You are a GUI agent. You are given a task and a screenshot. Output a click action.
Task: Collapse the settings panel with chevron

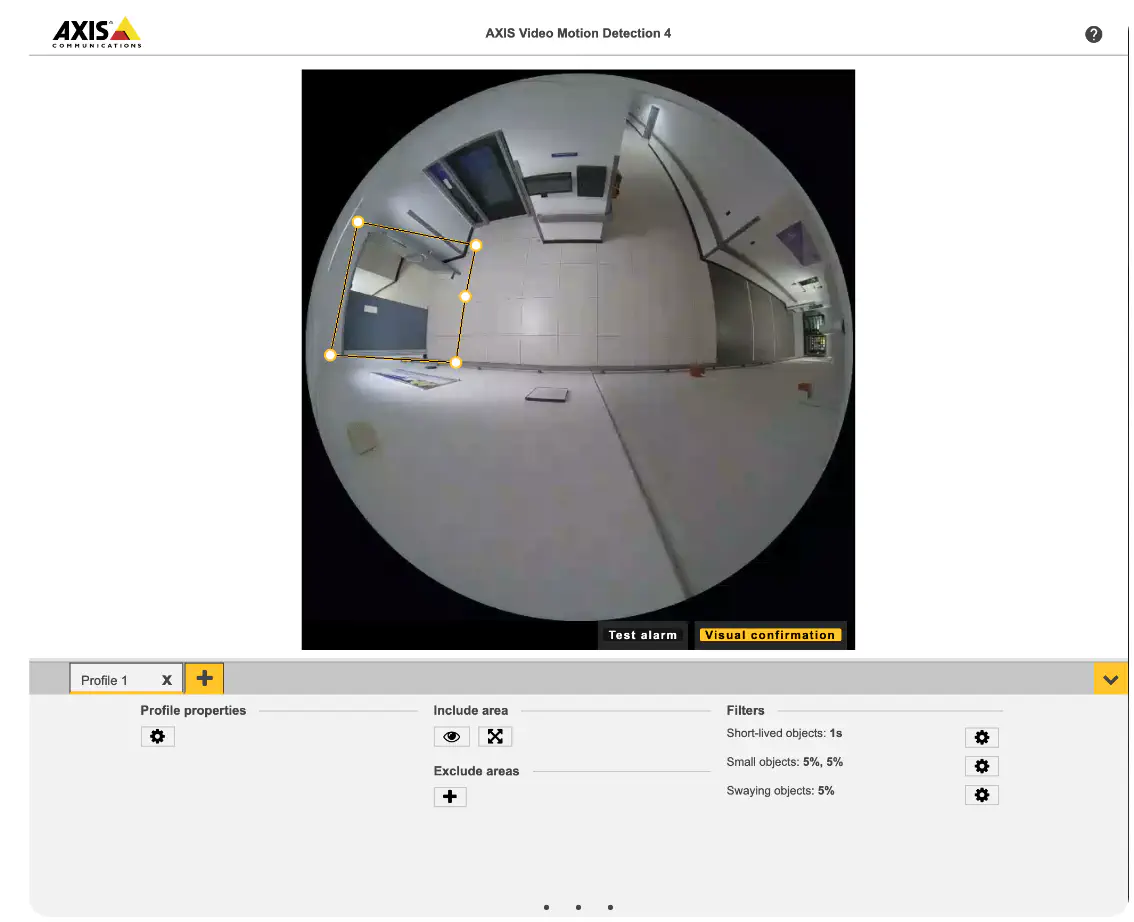[1110, 679]
